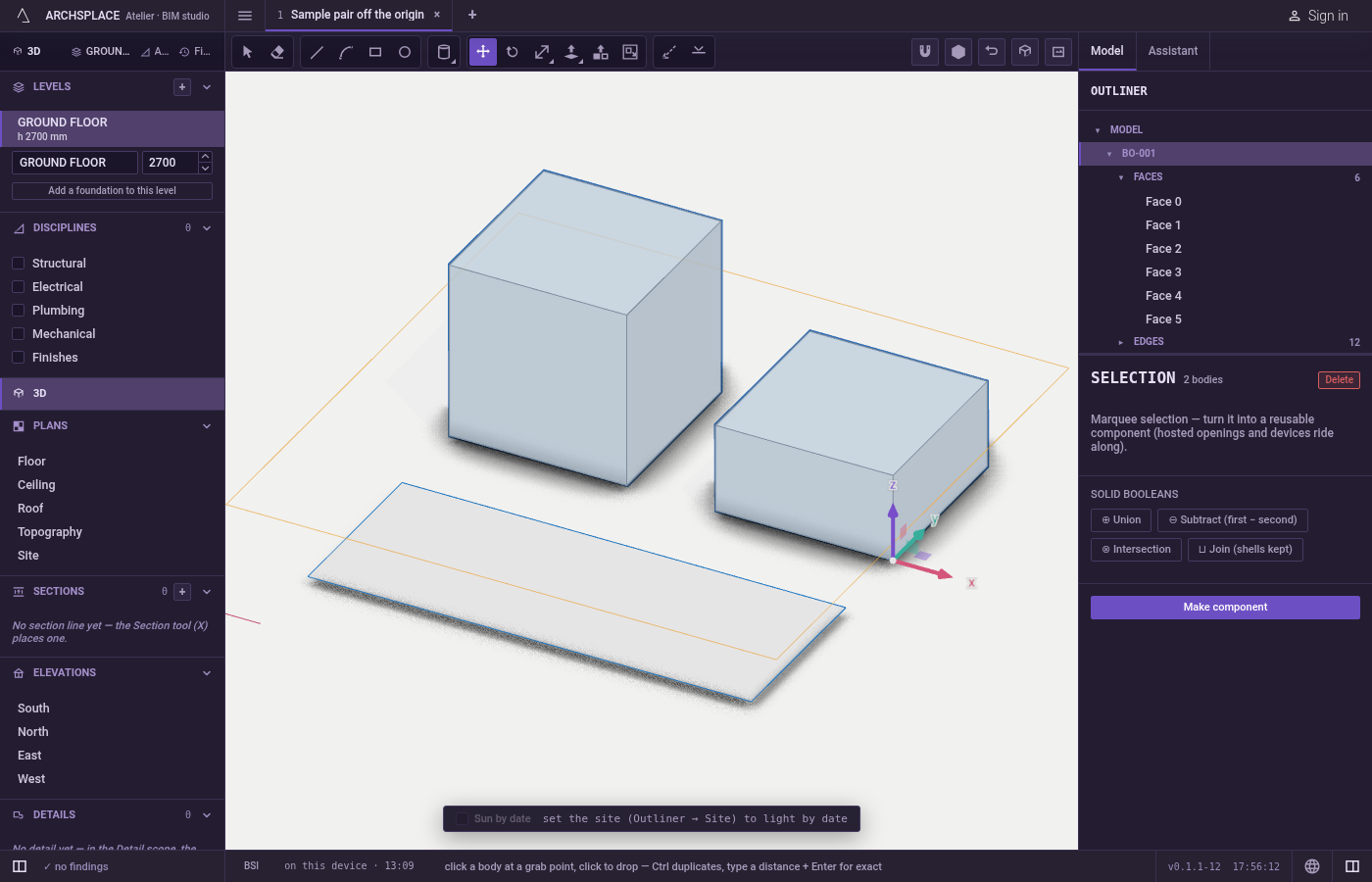Collapse the FACES tree group
This screenshot has height=882, width=1372.
1121,177
